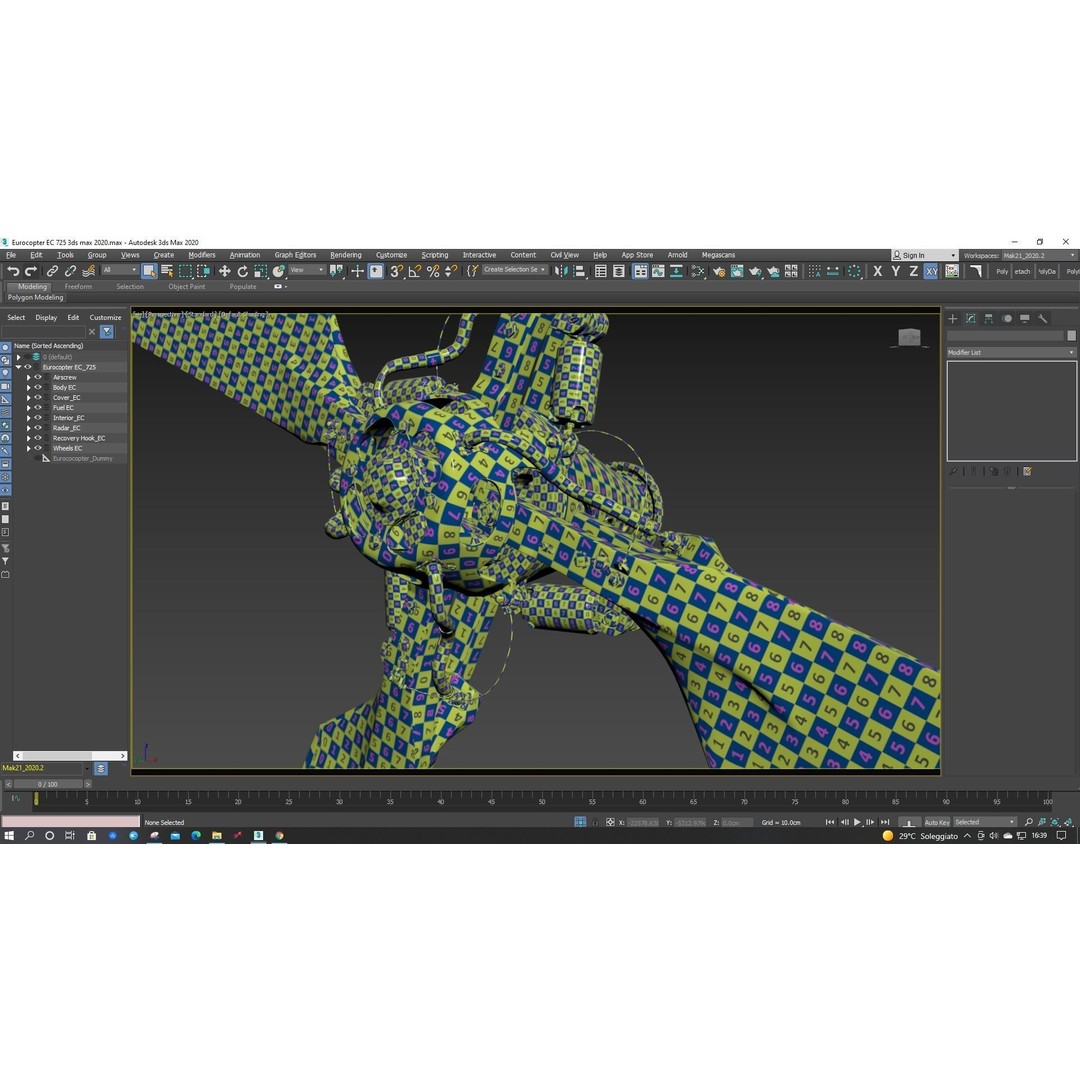
Task: Click the Redo arrow icon
Action: (30, 271)
